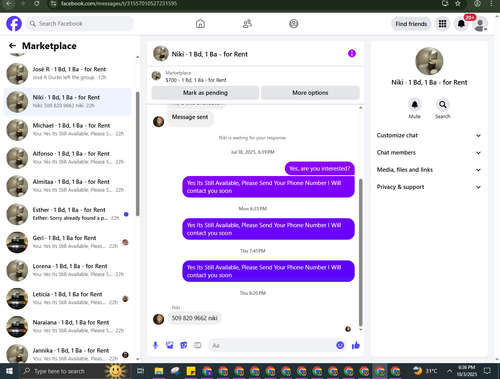
Task: Send a thumbs-up like
Action: pos(356,345)
